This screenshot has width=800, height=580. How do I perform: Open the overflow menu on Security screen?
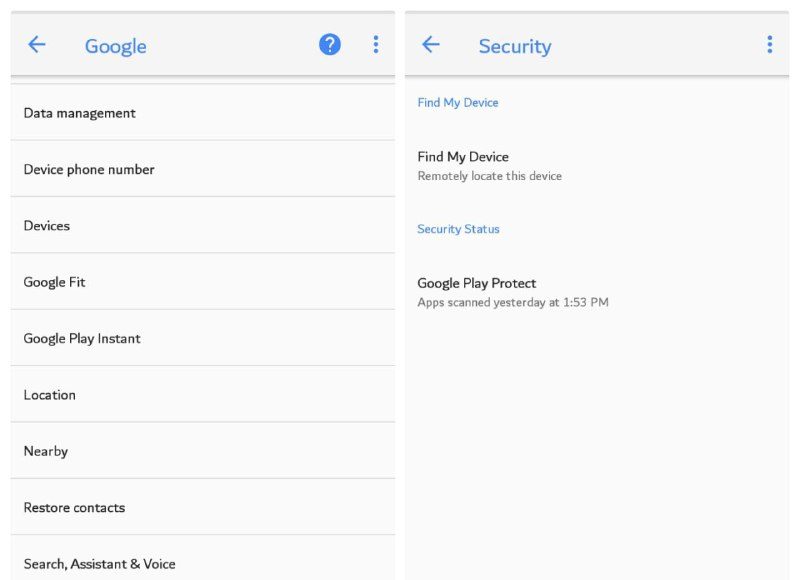coord(770,45)
